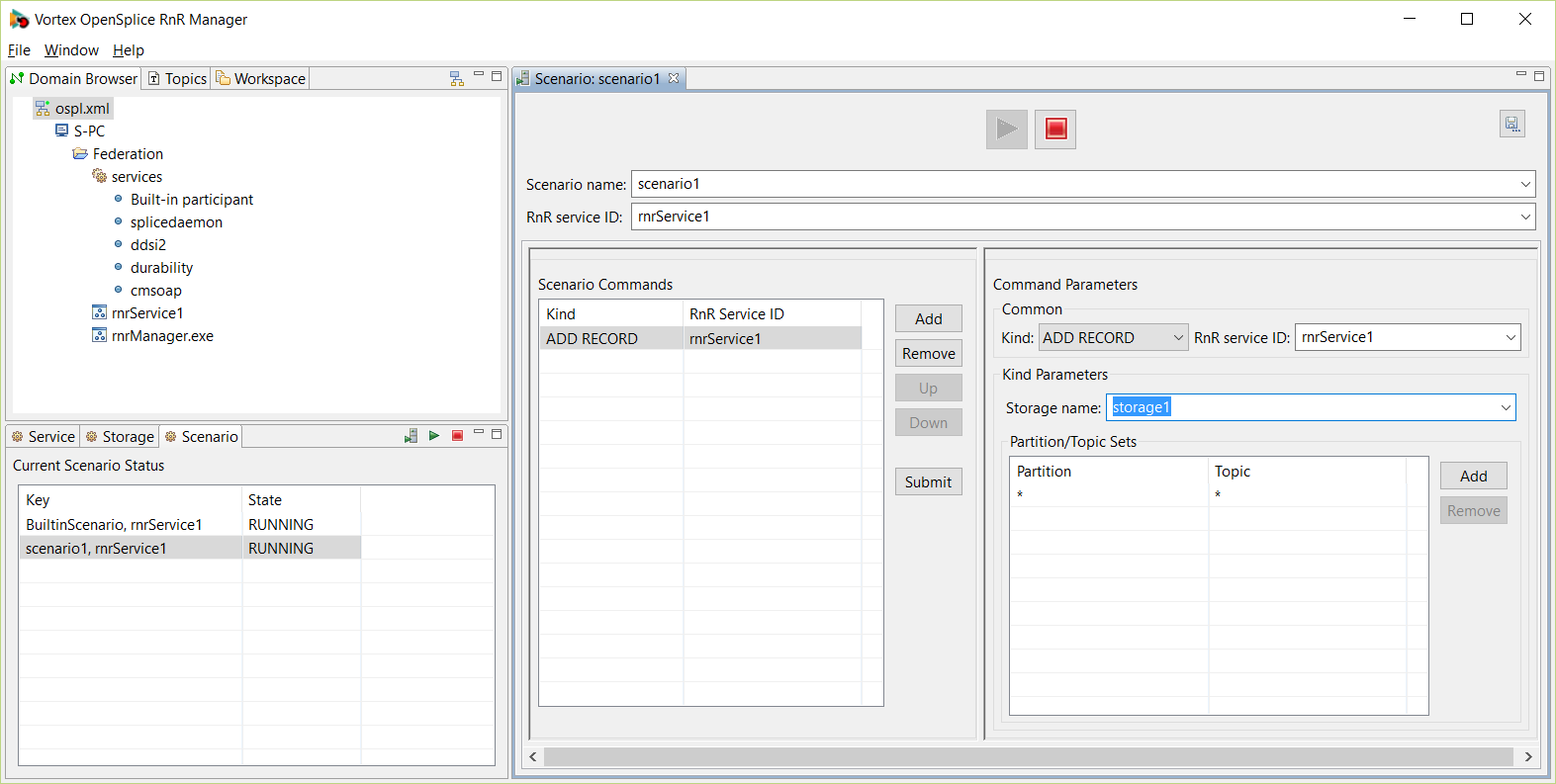Click the save scenario icon at top right
This screenshot has height=784, width=1556.
click(1511, 124)
